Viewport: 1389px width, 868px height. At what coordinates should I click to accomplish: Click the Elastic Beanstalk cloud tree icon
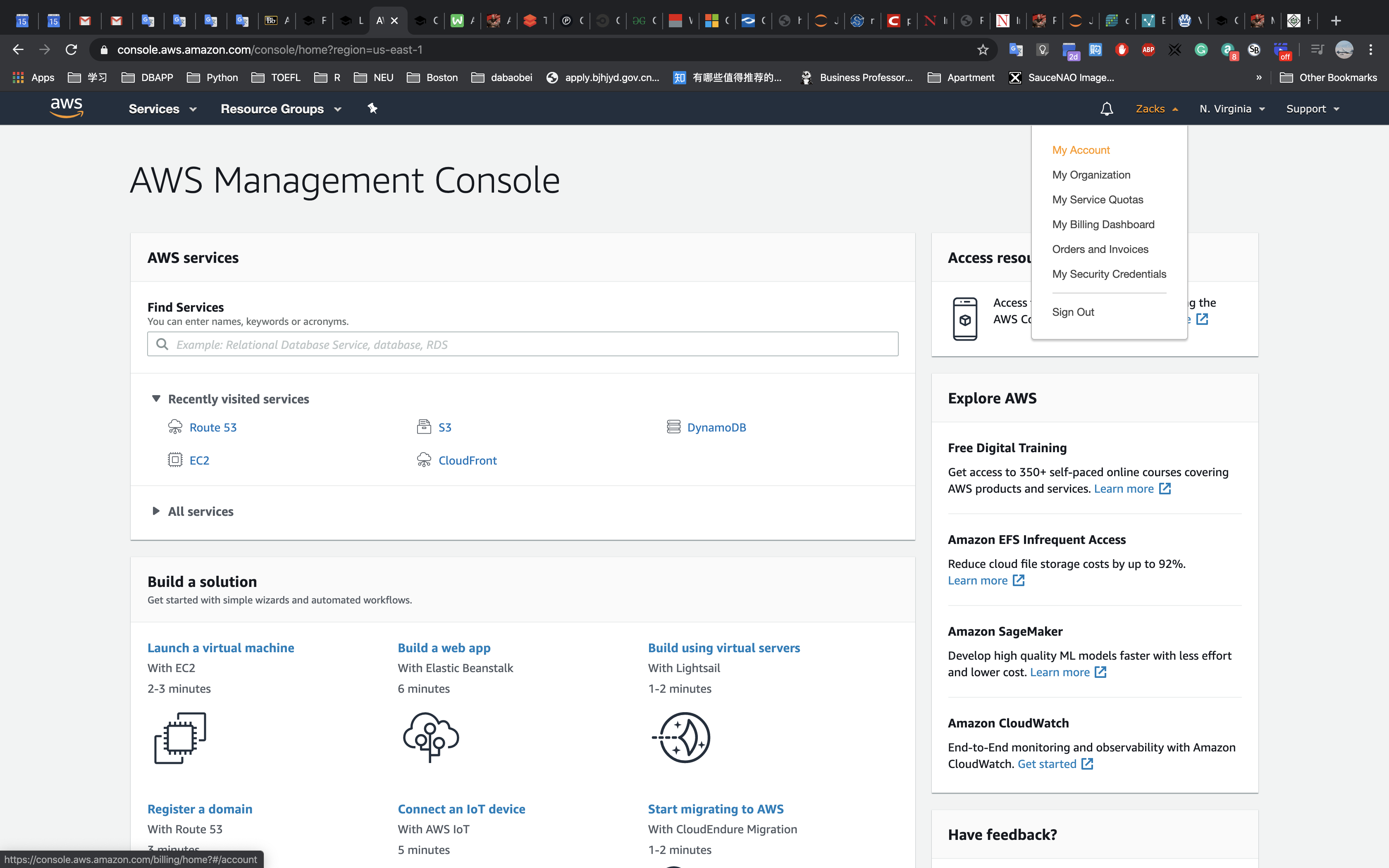tap(430, 737)
